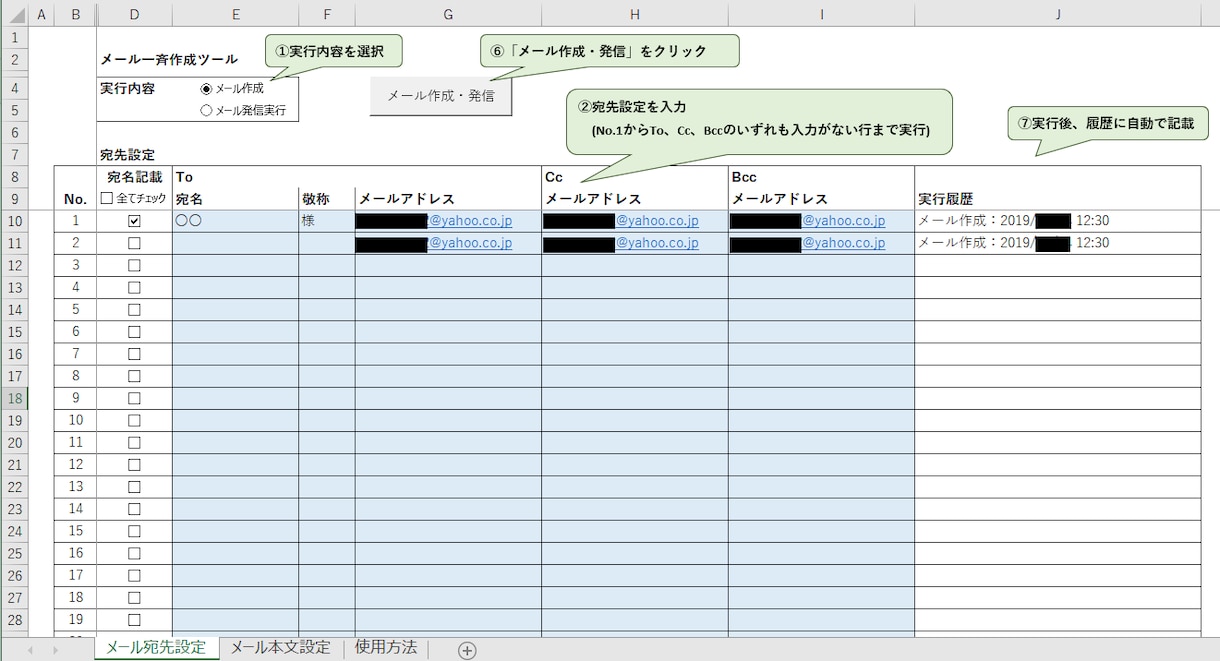Select column header J
The height and width of the screenshot is (661, 1220).
pos(1057,13)
